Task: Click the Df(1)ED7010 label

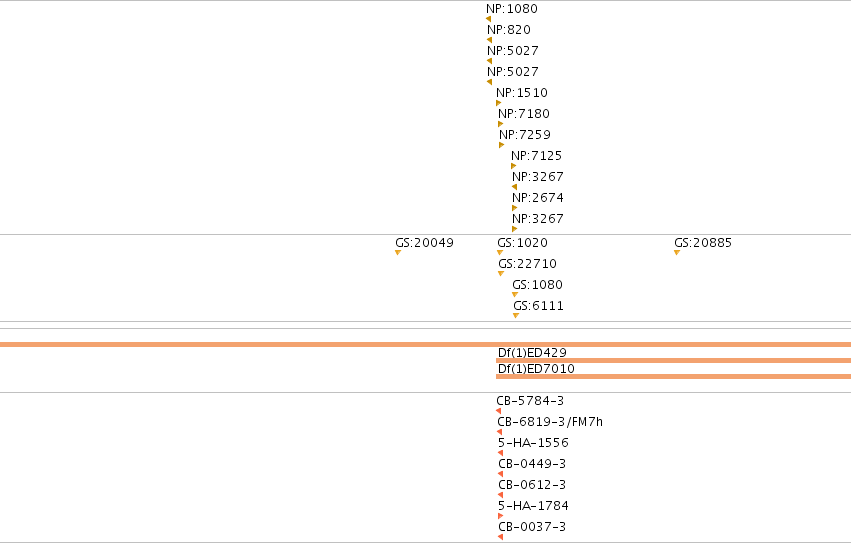Action: tap(536, 369)
